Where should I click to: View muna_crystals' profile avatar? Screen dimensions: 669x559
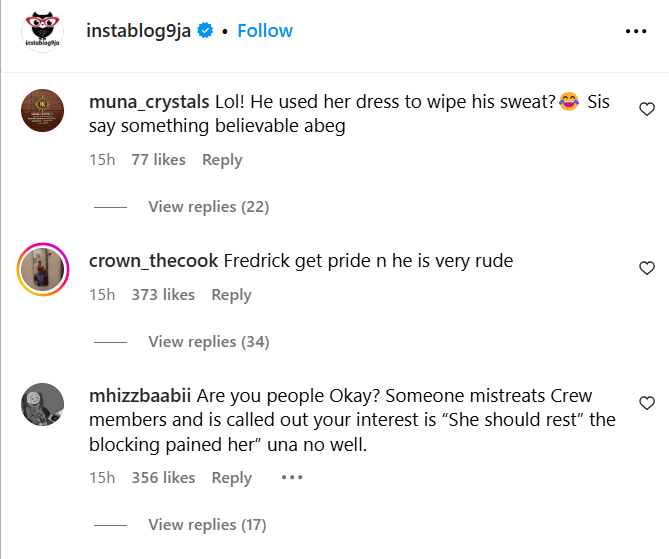point(44,109)
